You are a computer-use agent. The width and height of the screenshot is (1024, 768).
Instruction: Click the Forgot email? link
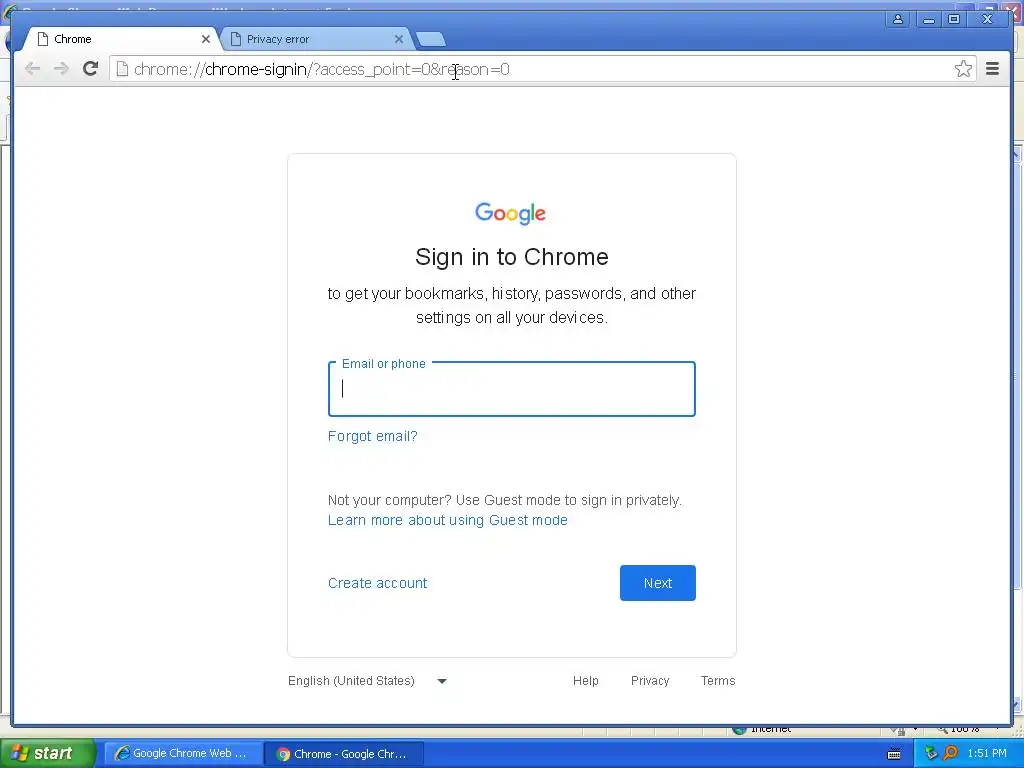coord(372,436)
